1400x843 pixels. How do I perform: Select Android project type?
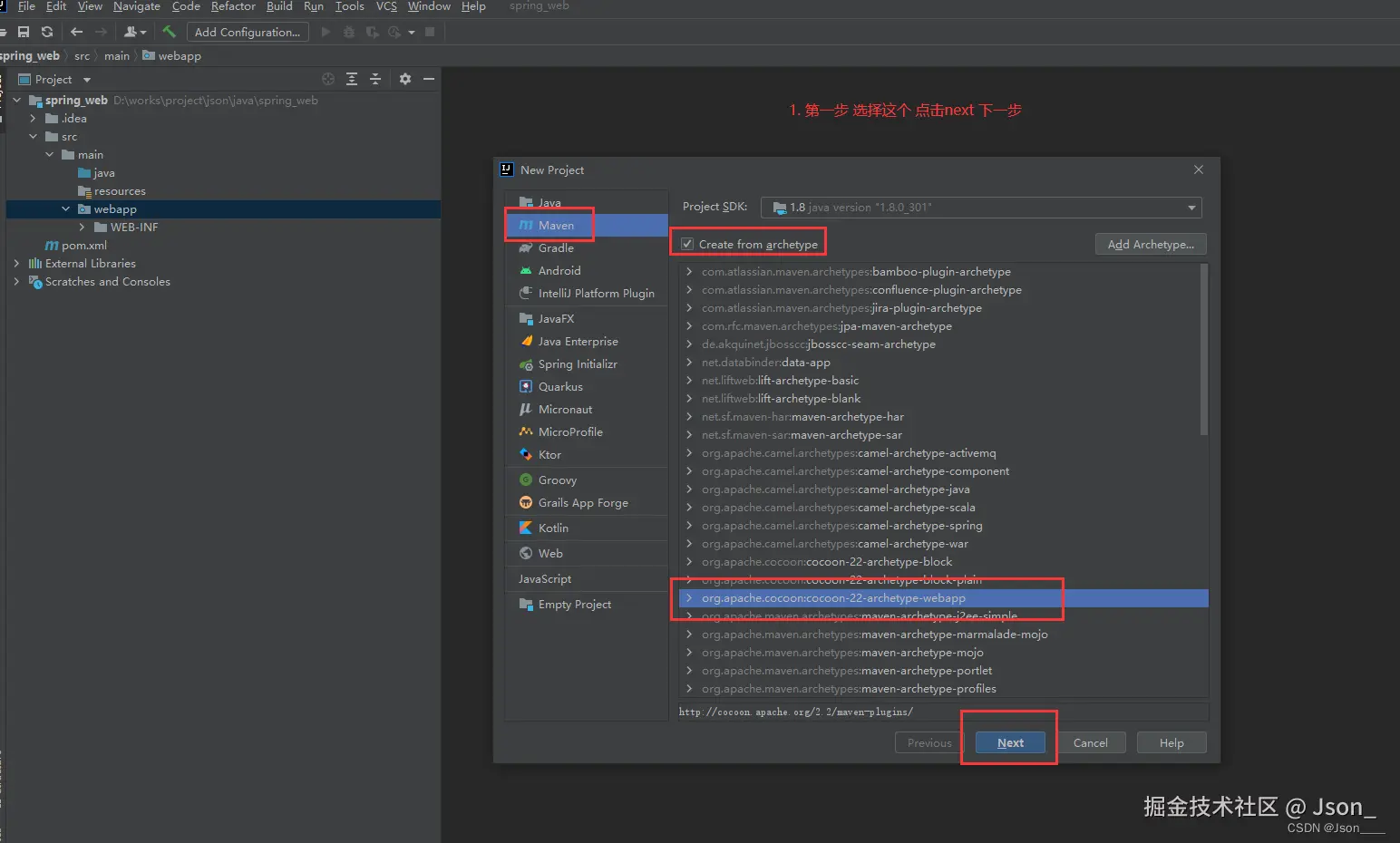587,270
